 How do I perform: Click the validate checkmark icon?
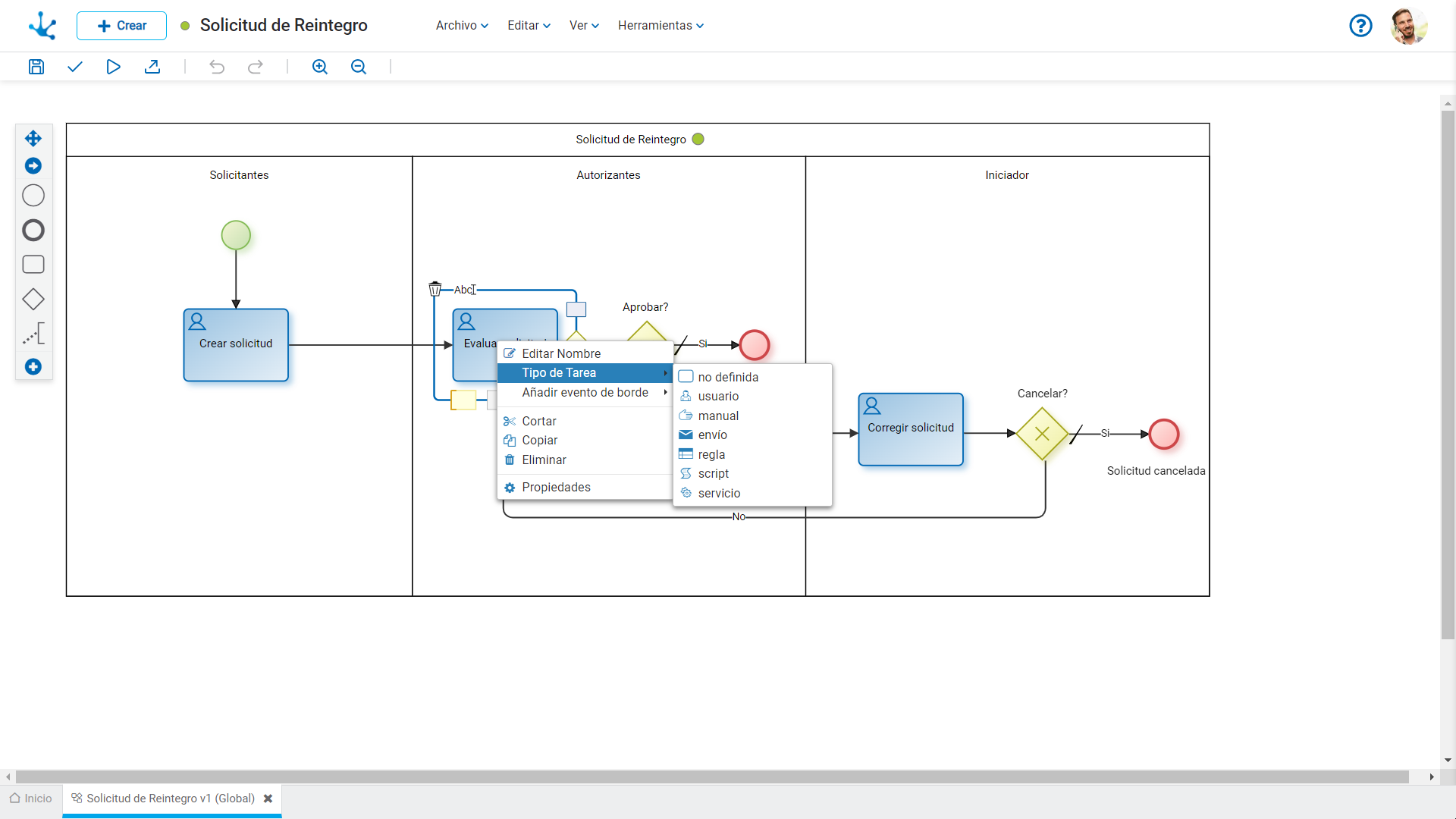click(74, 67)
